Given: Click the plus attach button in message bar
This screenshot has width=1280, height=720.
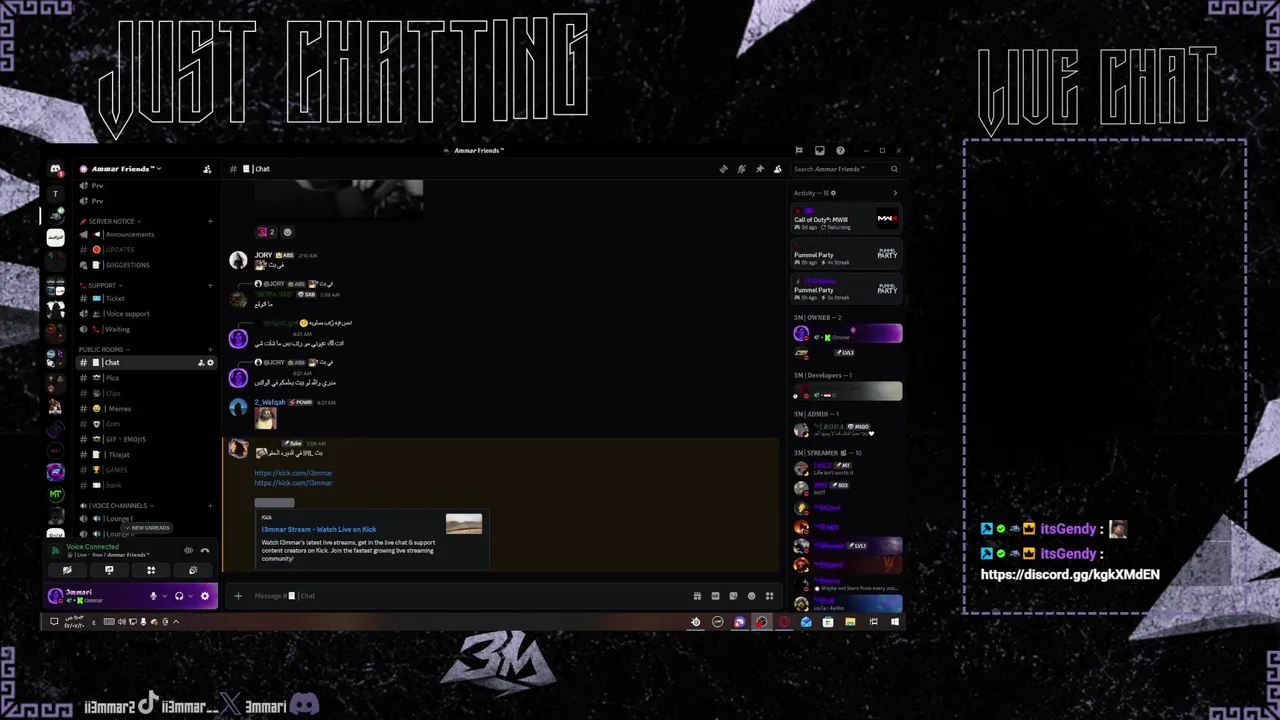Looking at the screenshot, I should click(x=238, y=596).
